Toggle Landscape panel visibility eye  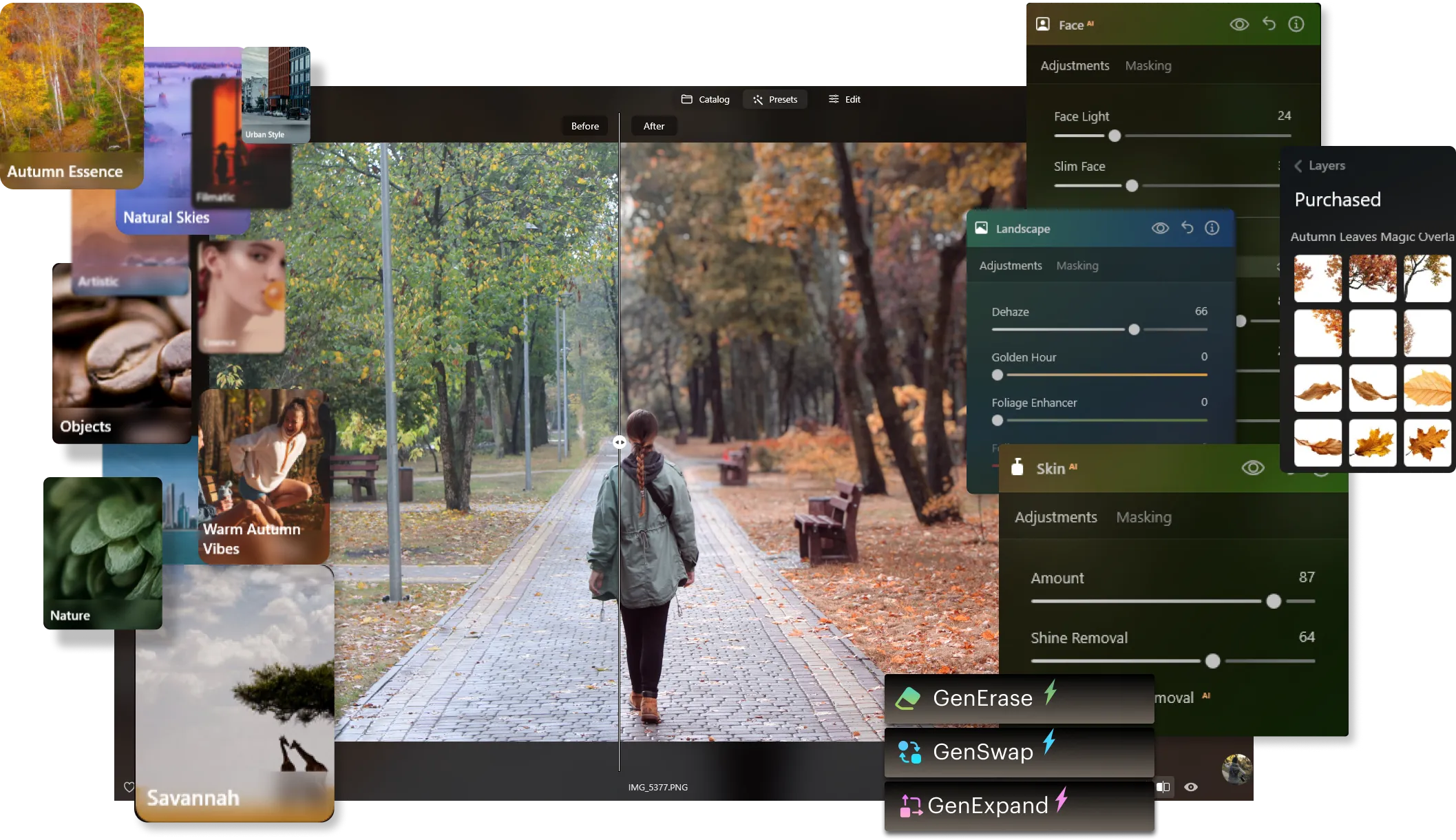click(1160, 228)
